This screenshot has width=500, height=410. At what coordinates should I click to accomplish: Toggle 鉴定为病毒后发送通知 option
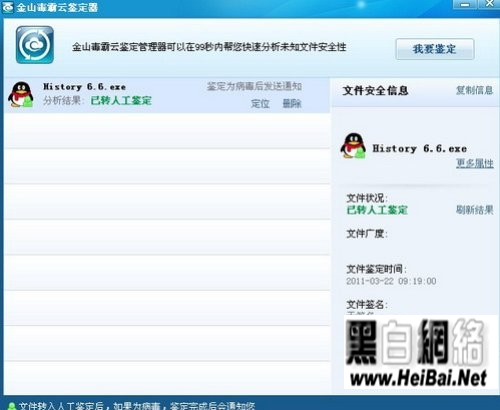254,86
